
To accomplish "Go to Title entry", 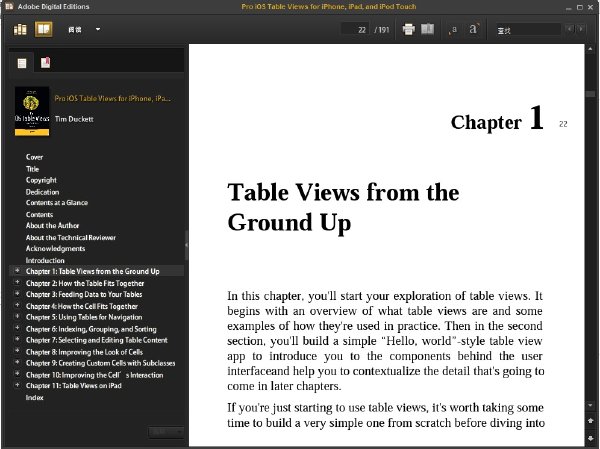I will point(33,169).
